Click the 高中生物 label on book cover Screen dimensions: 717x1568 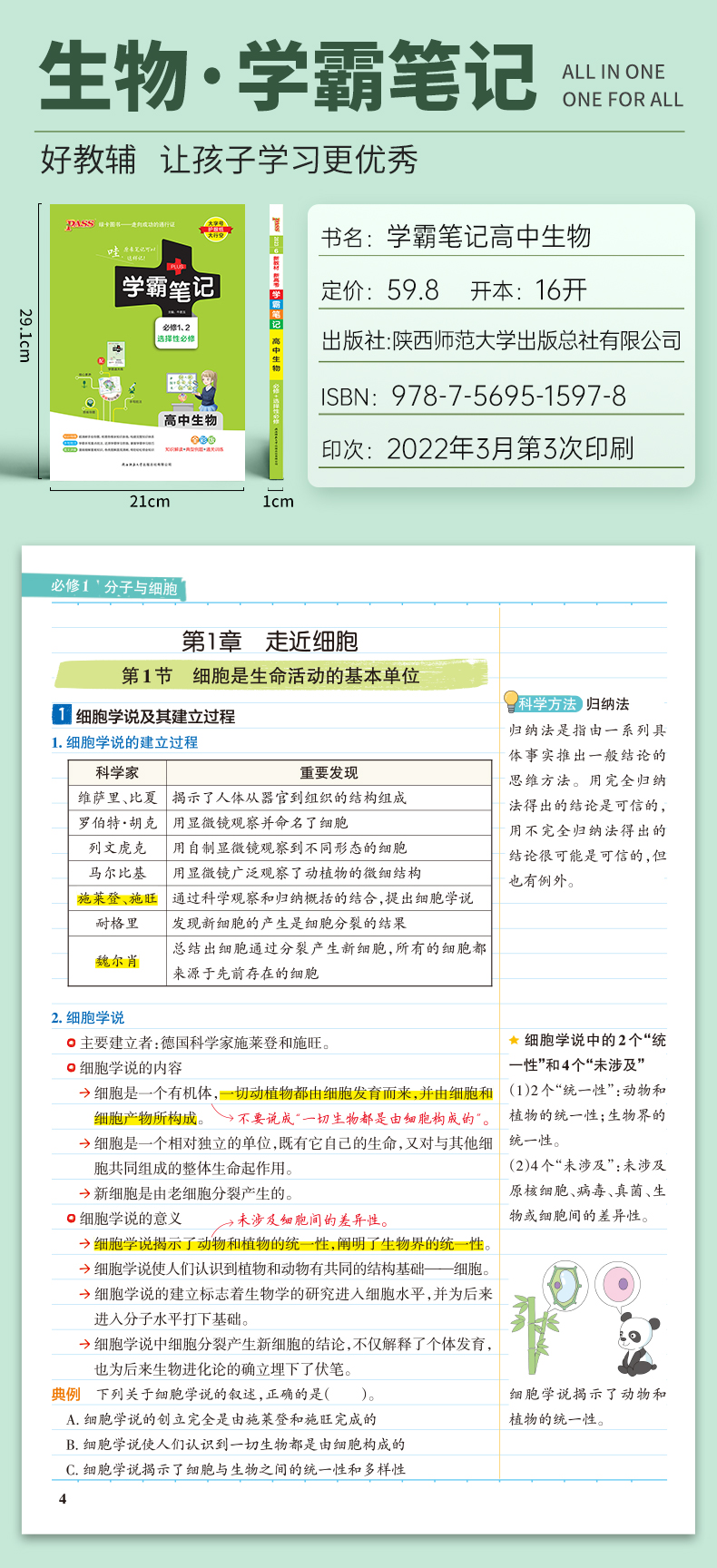click(191, 420)
